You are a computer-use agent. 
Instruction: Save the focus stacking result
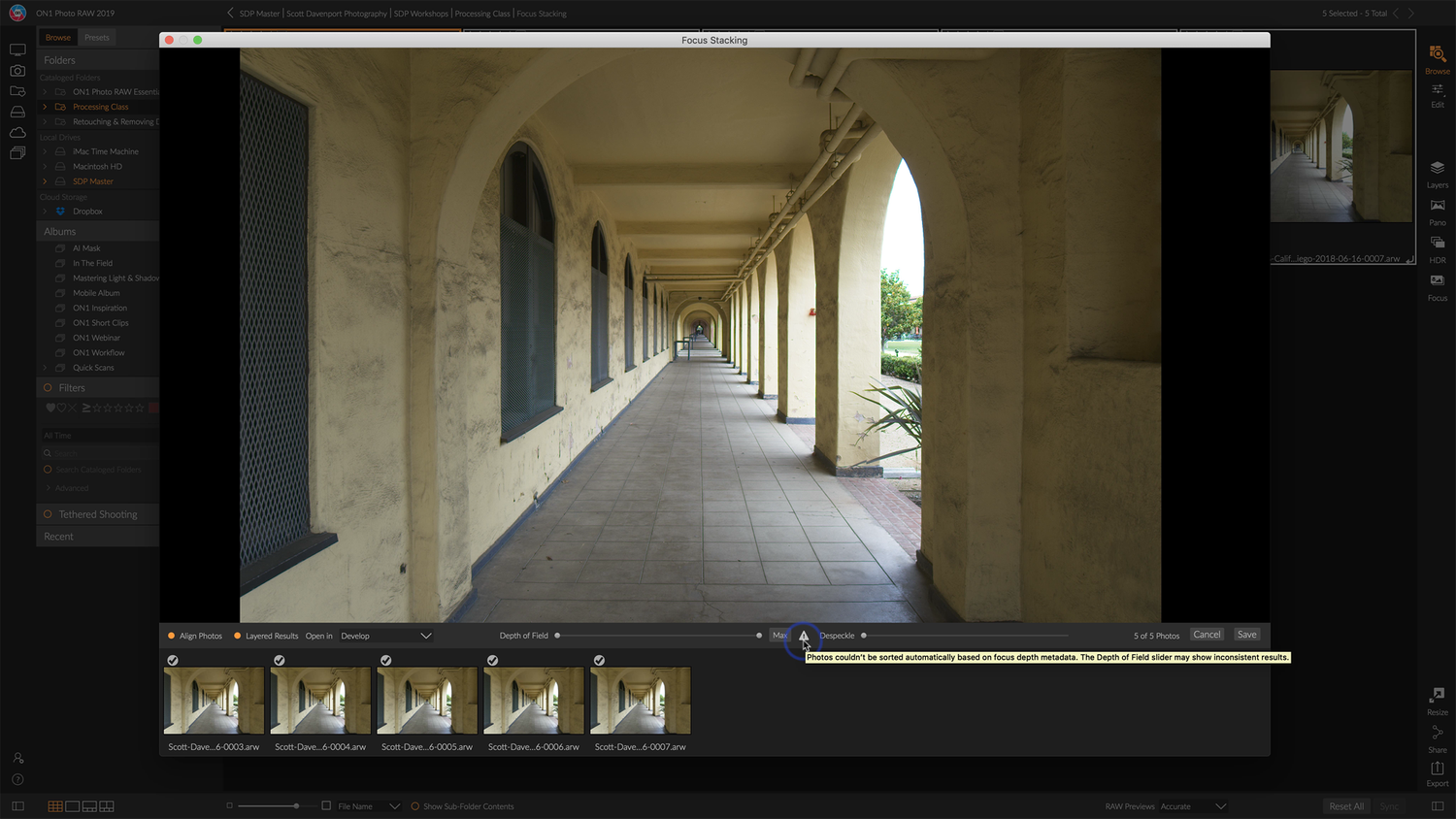pyautogui.click(x=1246, y=634)
